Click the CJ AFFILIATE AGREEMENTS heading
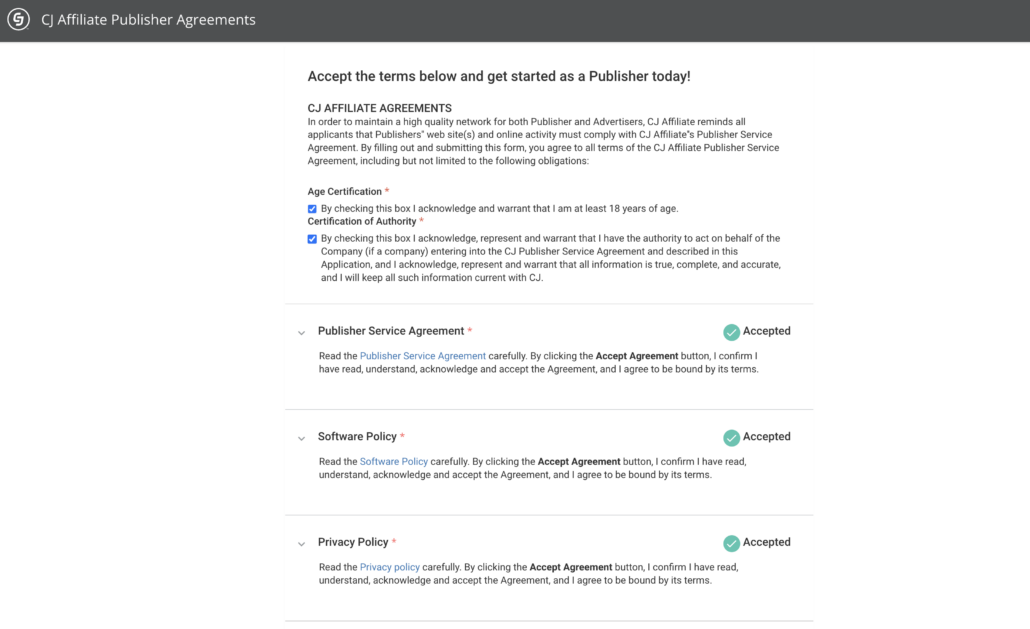The image size is (1030, 629). tap(380, 108)
